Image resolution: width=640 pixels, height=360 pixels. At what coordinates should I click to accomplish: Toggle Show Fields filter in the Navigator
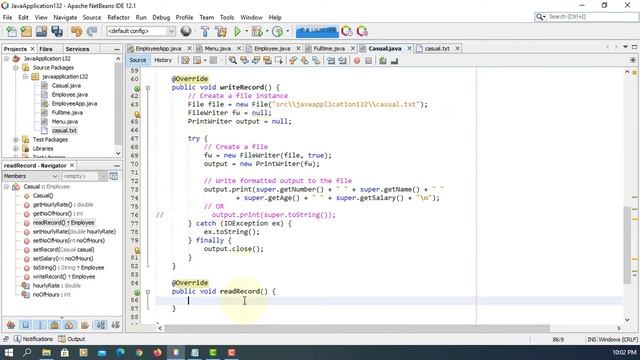point(26,325)
